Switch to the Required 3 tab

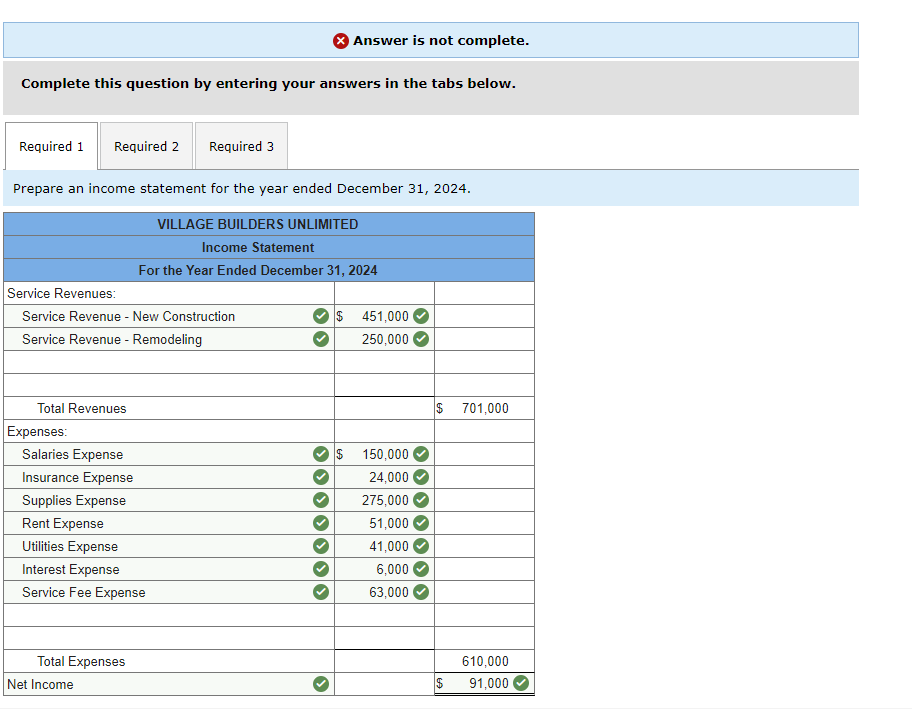click(x=241, y=146)
